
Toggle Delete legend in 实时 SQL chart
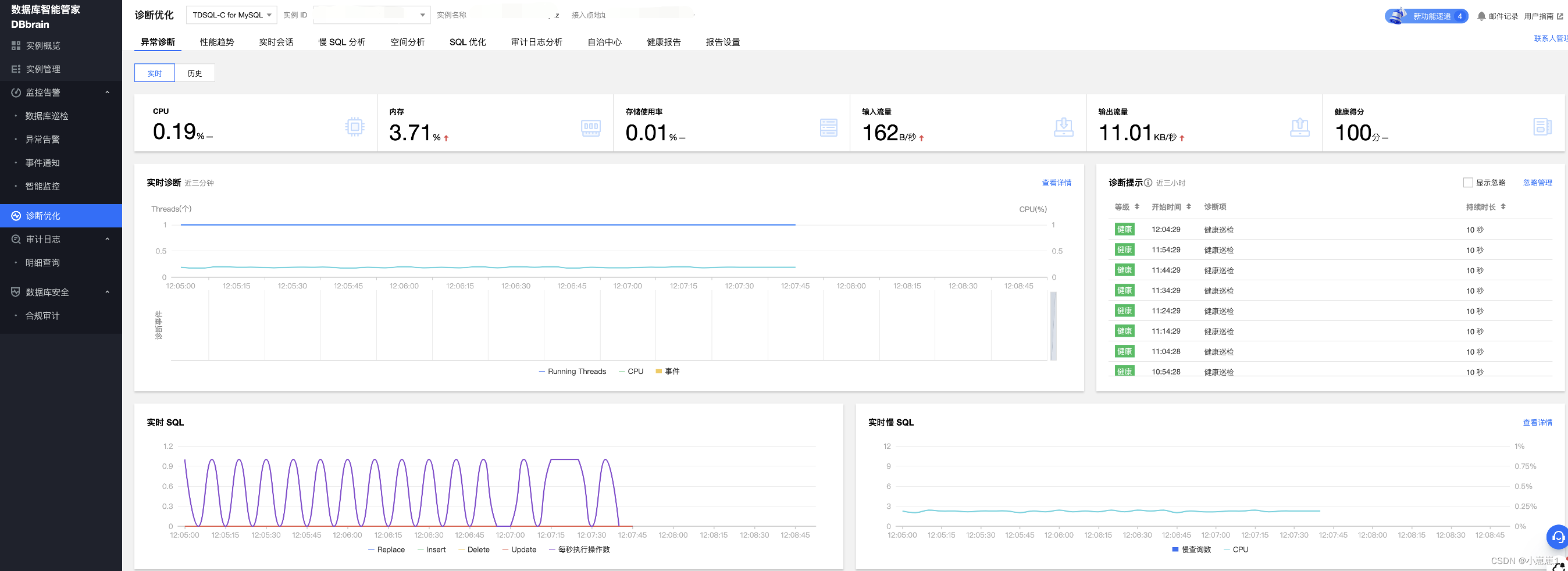[473, 549]
